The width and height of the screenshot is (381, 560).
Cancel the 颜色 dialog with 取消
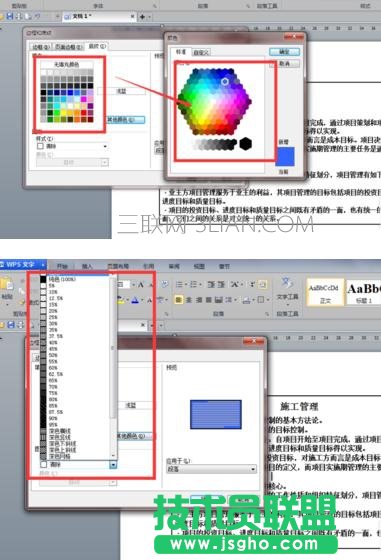click(284, 64)
